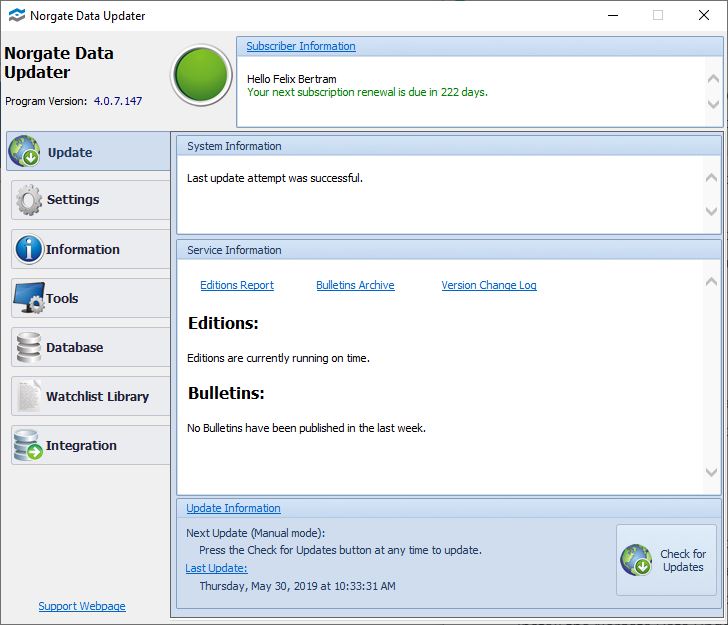Click the program version number 4.0.7.147

118,101
